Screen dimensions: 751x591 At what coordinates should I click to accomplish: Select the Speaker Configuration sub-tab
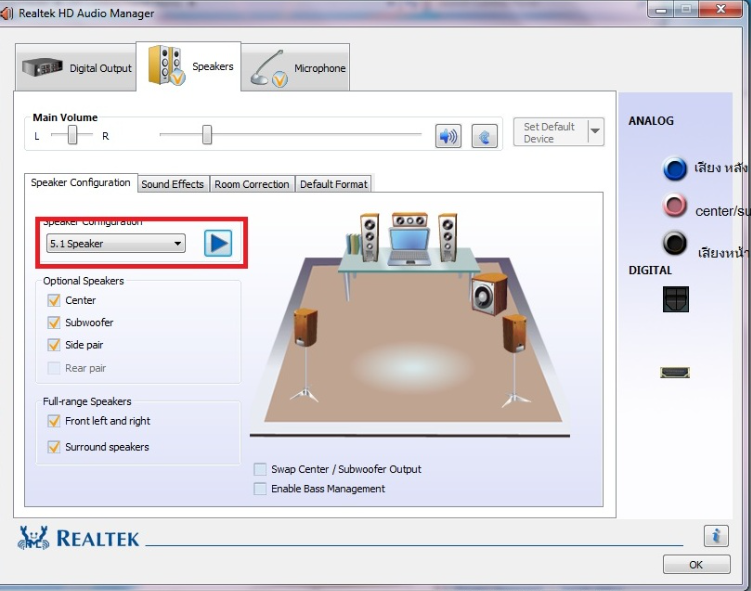pos(80,182)
